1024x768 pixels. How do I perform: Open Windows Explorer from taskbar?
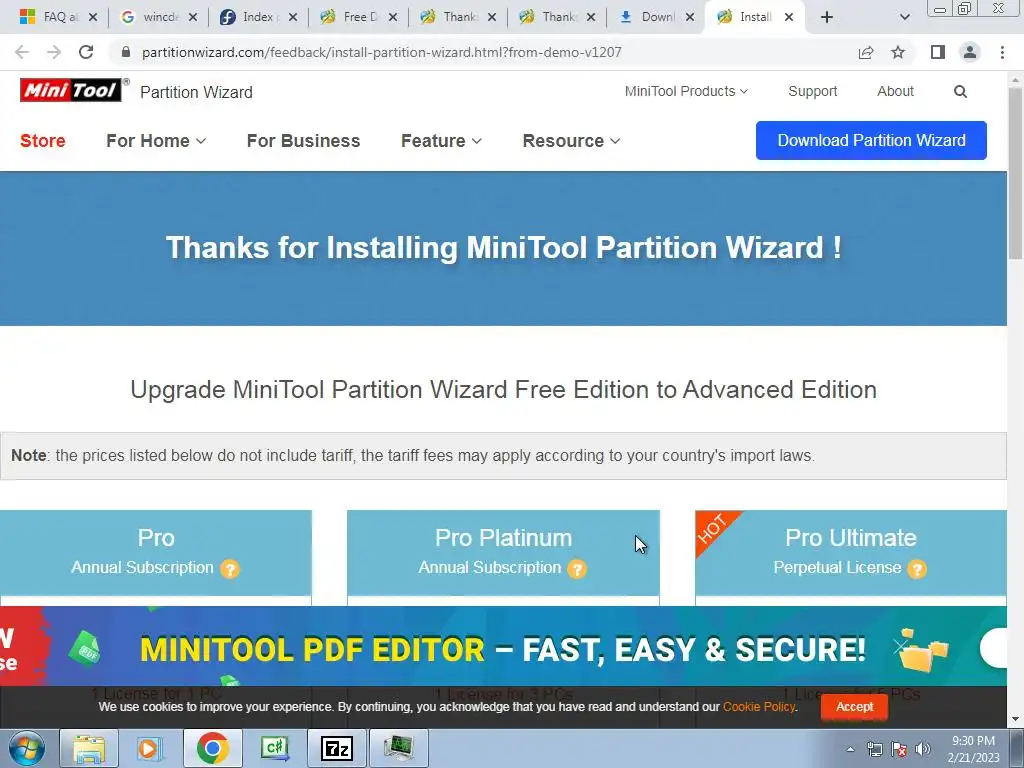(x=89, y=748)
